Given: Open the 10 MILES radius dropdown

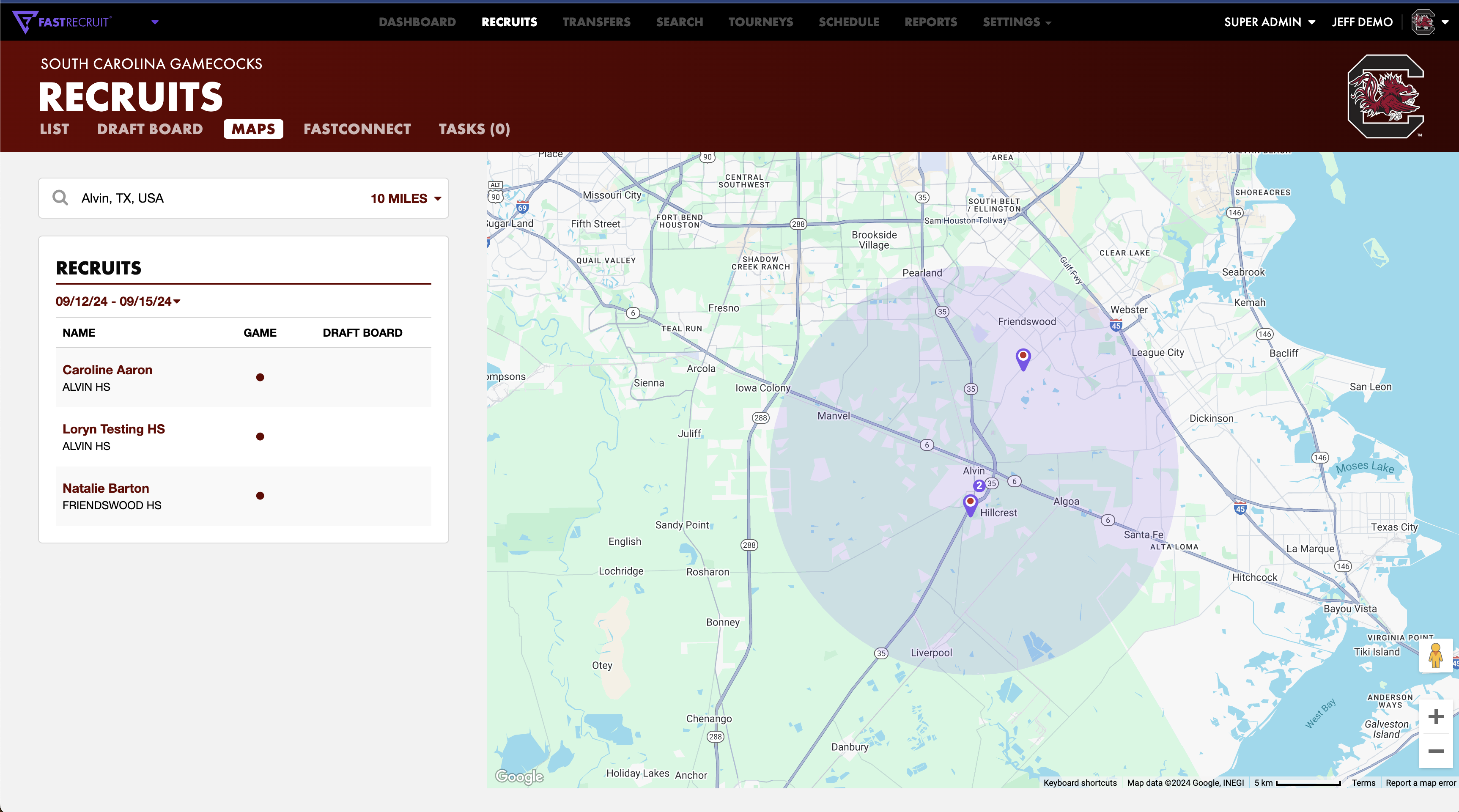Looking at the screenshot, I should (x=406, y=198).
